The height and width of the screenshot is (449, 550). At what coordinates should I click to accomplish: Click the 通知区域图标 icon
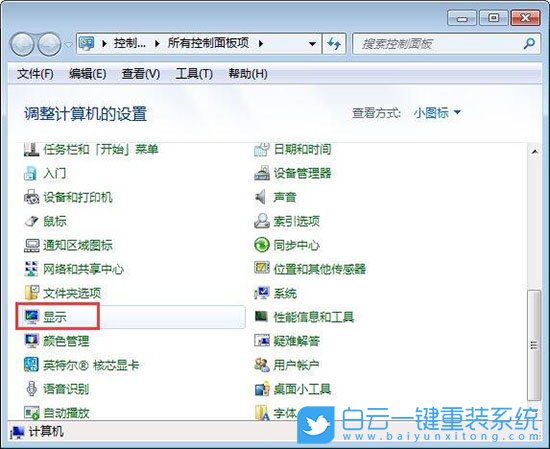(x=32, y=245)
